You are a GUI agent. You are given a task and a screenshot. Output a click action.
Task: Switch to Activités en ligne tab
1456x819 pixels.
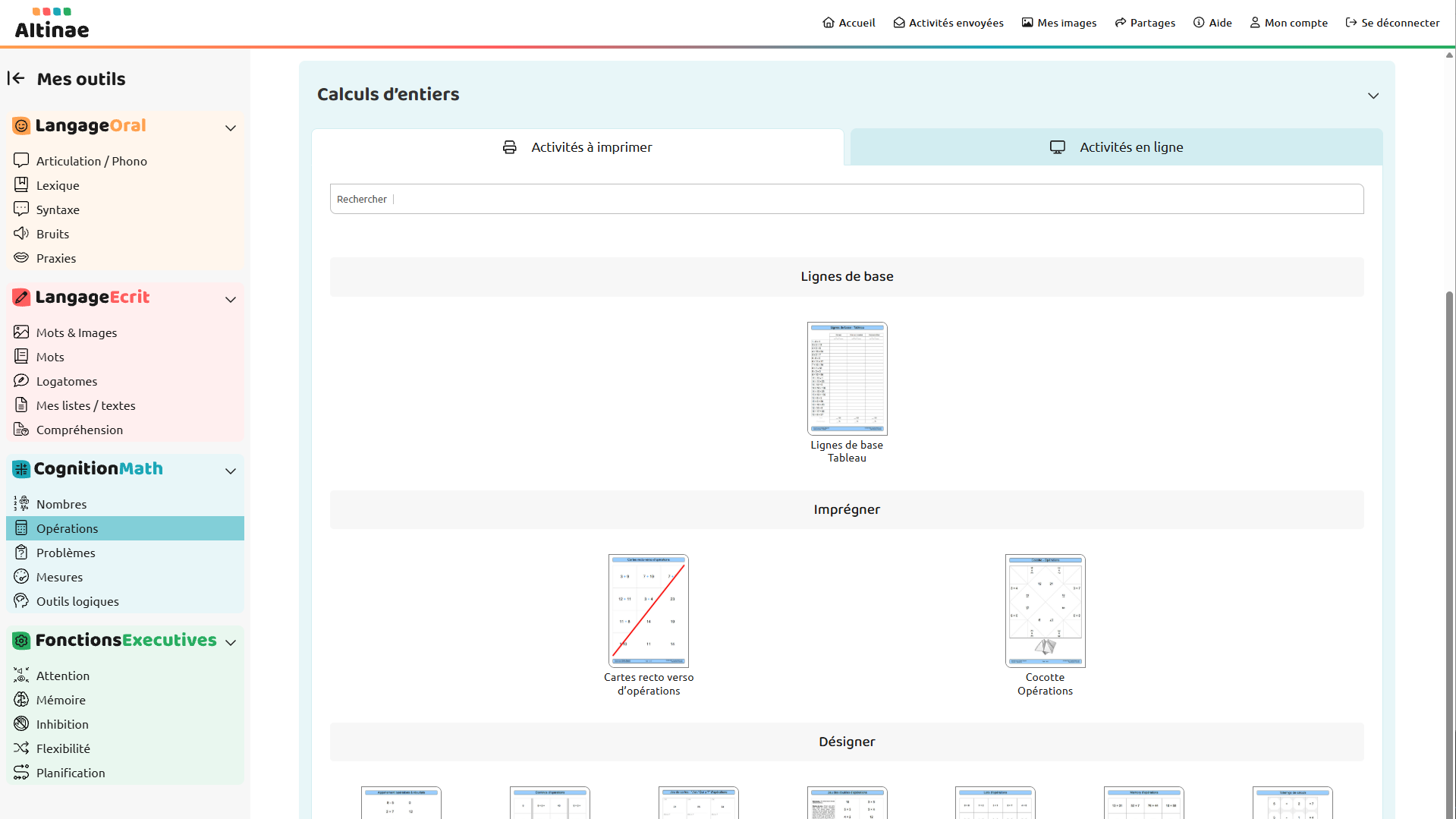(x=1116, y=147)
